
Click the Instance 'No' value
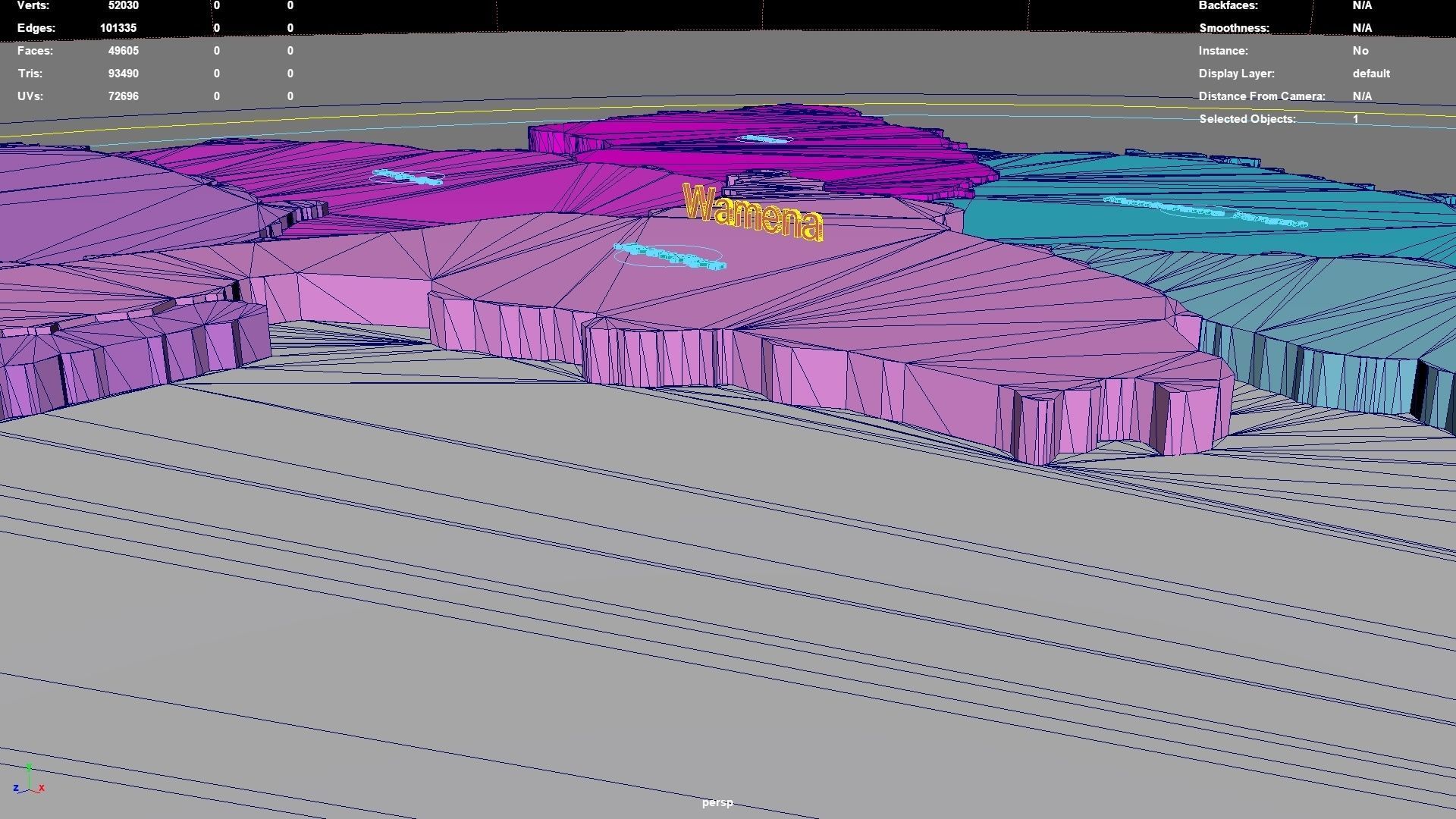(x=1360, y=51)
